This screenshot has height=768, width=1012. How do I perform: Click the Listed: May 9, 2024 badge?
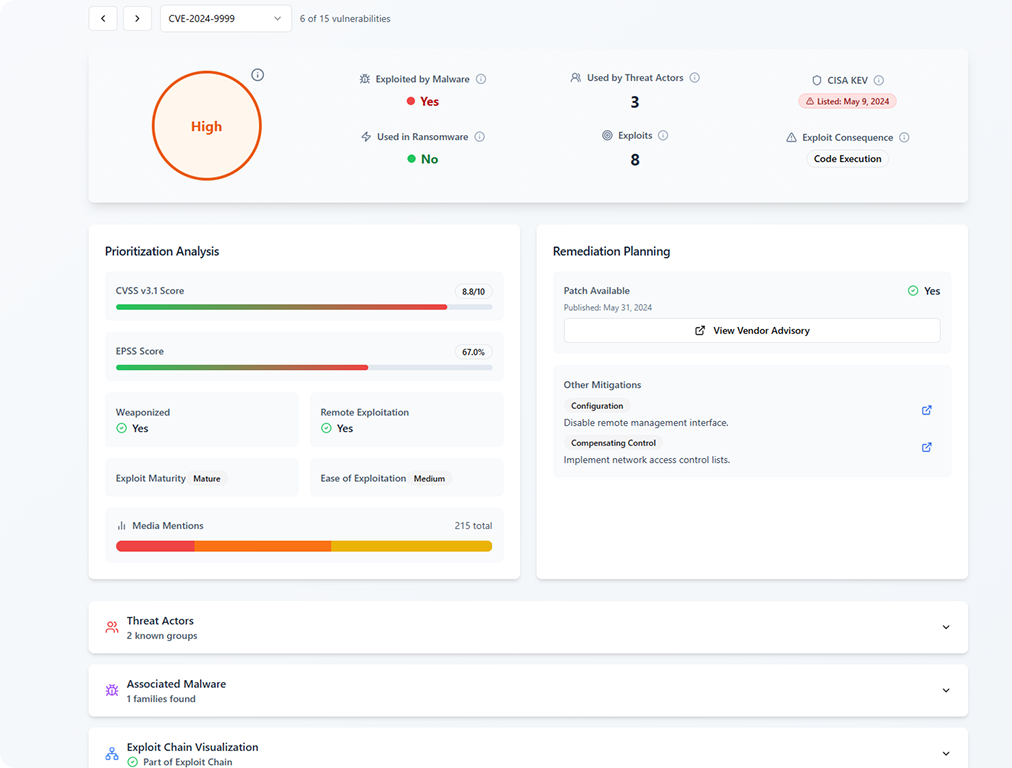point(847,101)
